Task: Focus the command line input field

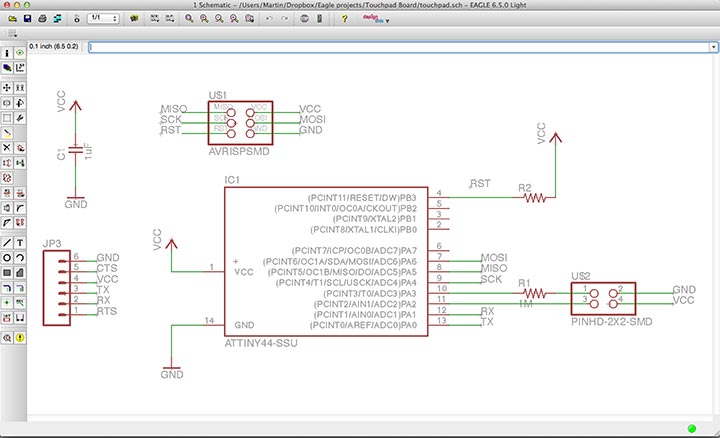Action: pos(399,47)
